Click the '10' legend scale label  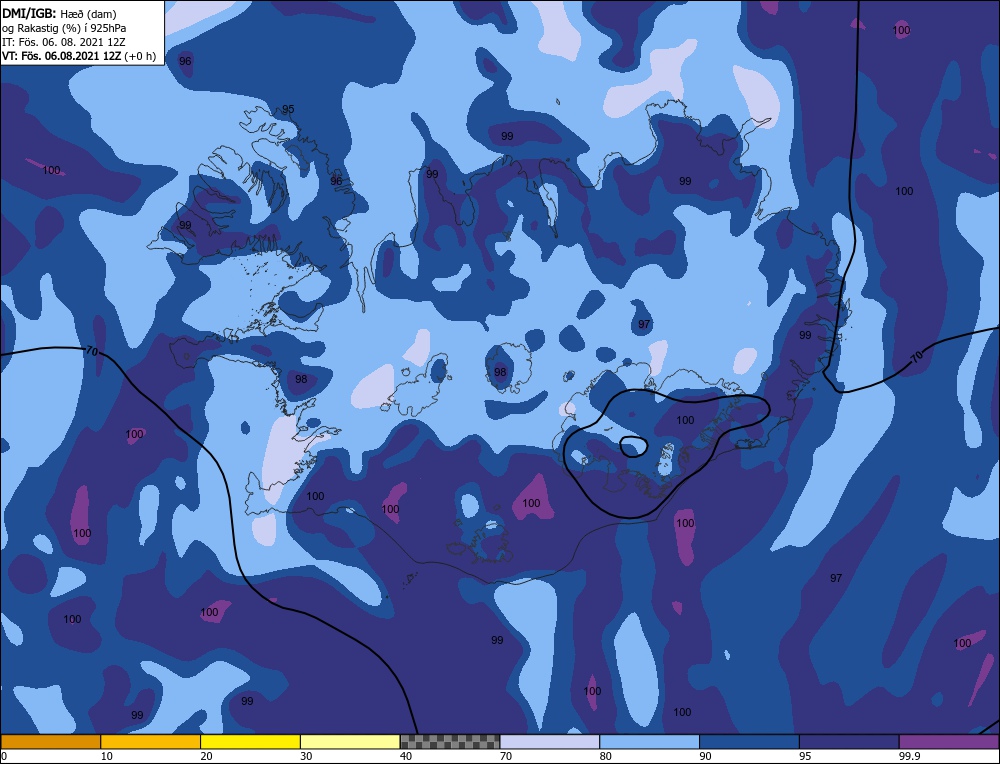(x=107, y=756)
